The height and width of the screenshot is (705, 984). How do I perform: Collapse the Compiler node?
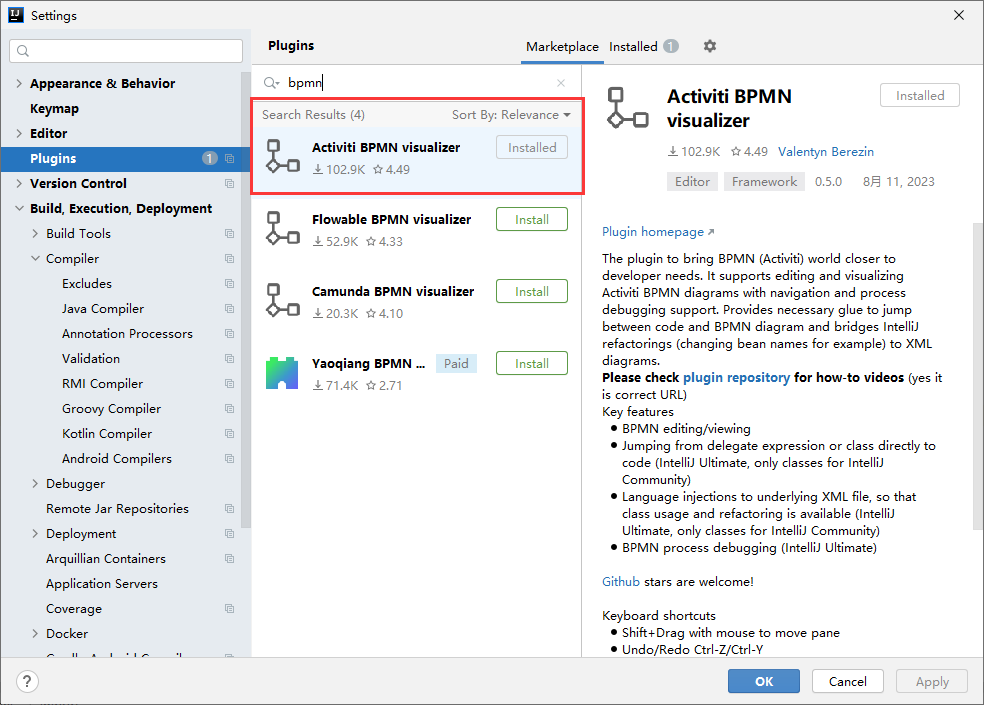(x=35, y=259)
